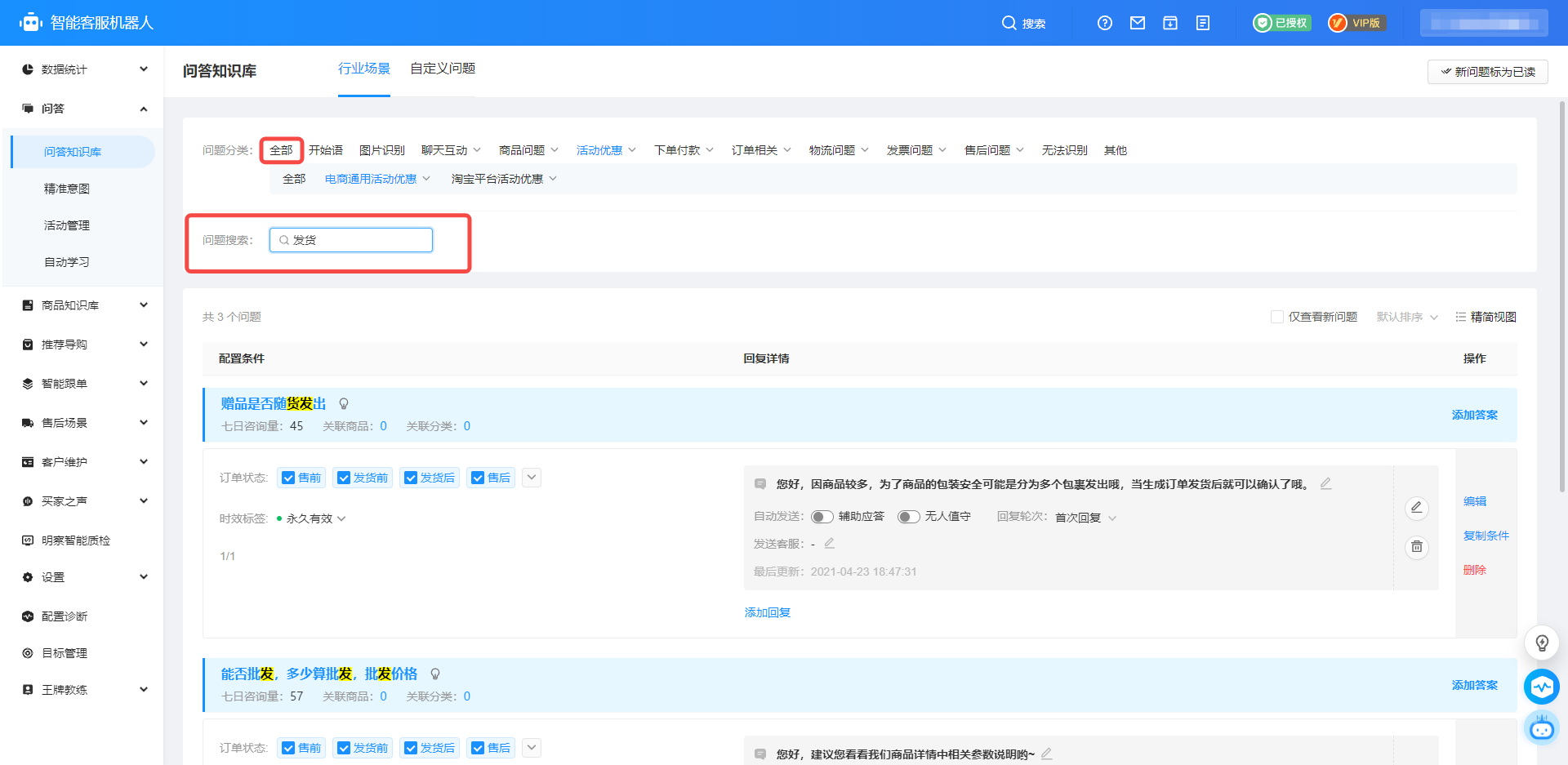1568x765 pixels.
Task: Expand first question's order status arrow
Action: pos(532,478)
